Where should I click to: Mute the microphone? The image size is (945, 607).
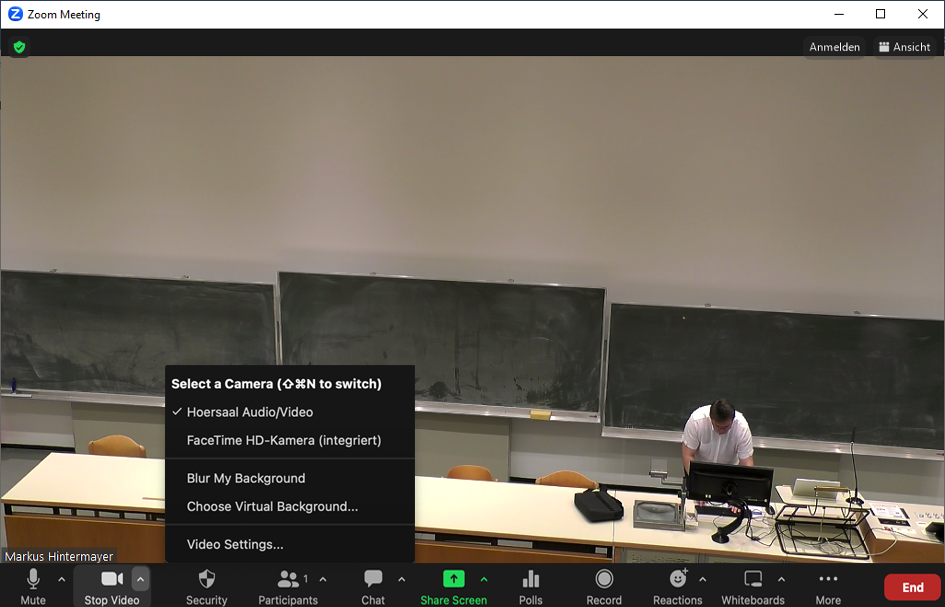click(33, 586)
